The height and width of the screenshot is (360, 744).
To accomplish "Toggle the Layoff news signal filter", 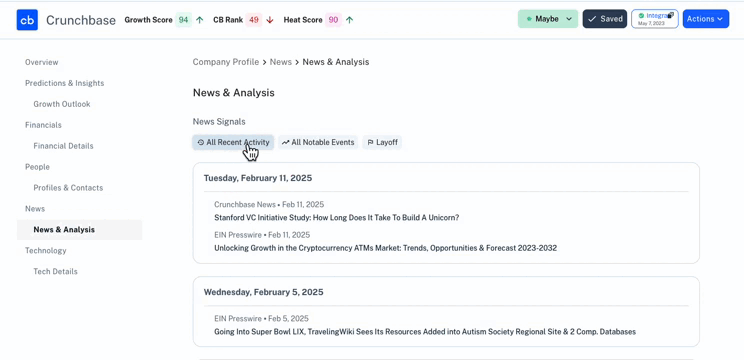I will coord(382,142).
